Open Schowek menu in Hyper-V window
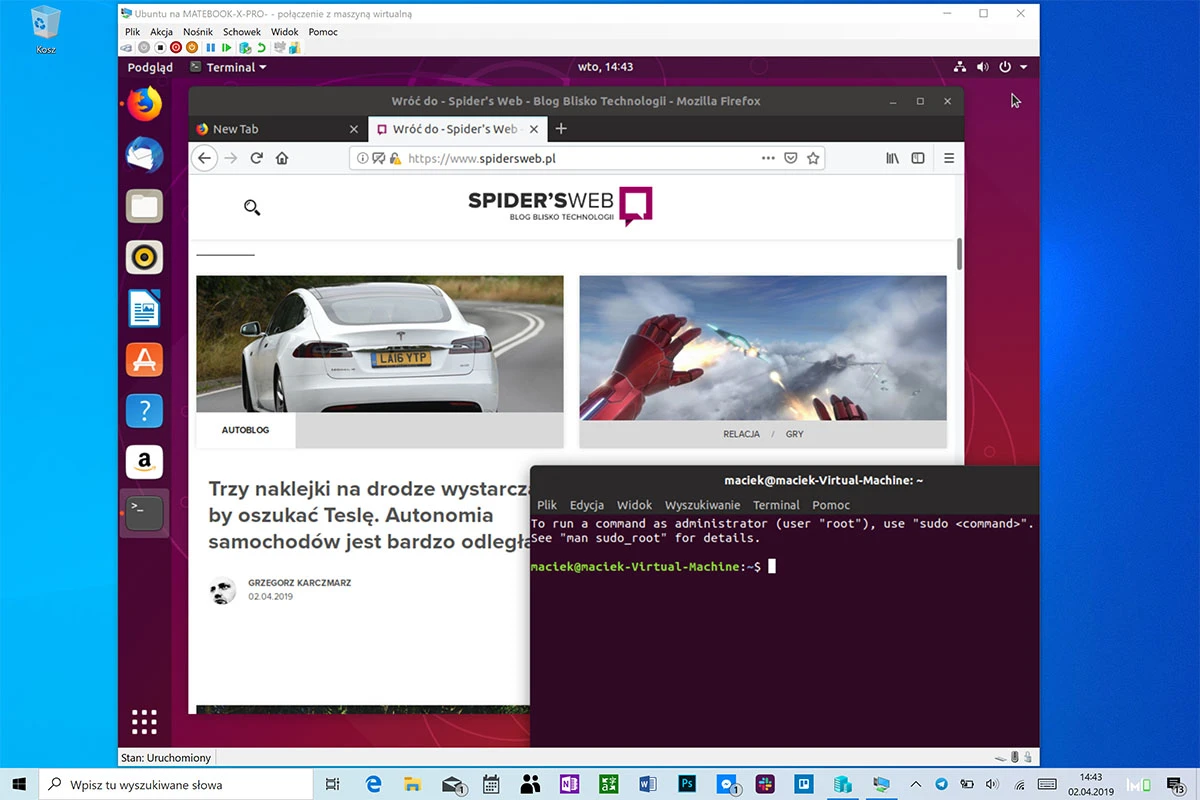Screen dimensions: 1200x800 click(x=242, y=32)
